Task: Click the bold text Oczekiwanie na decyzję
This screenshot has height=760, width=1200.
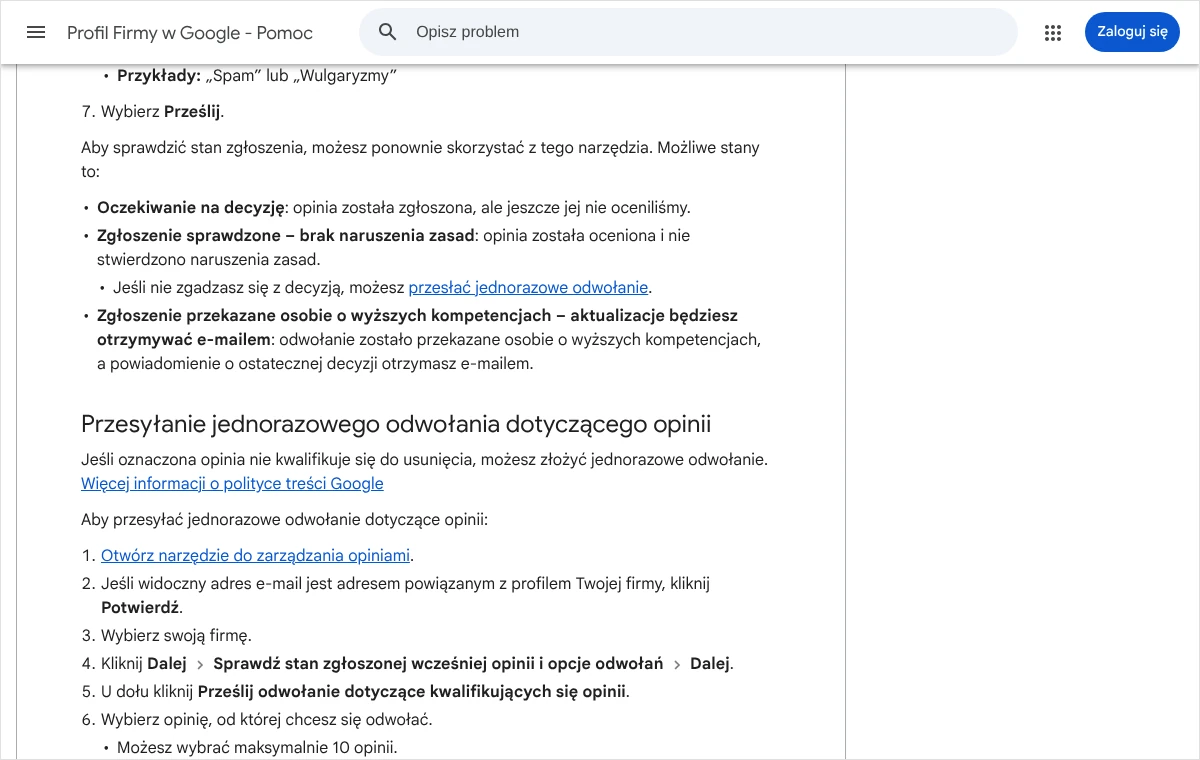Action: 190,208
